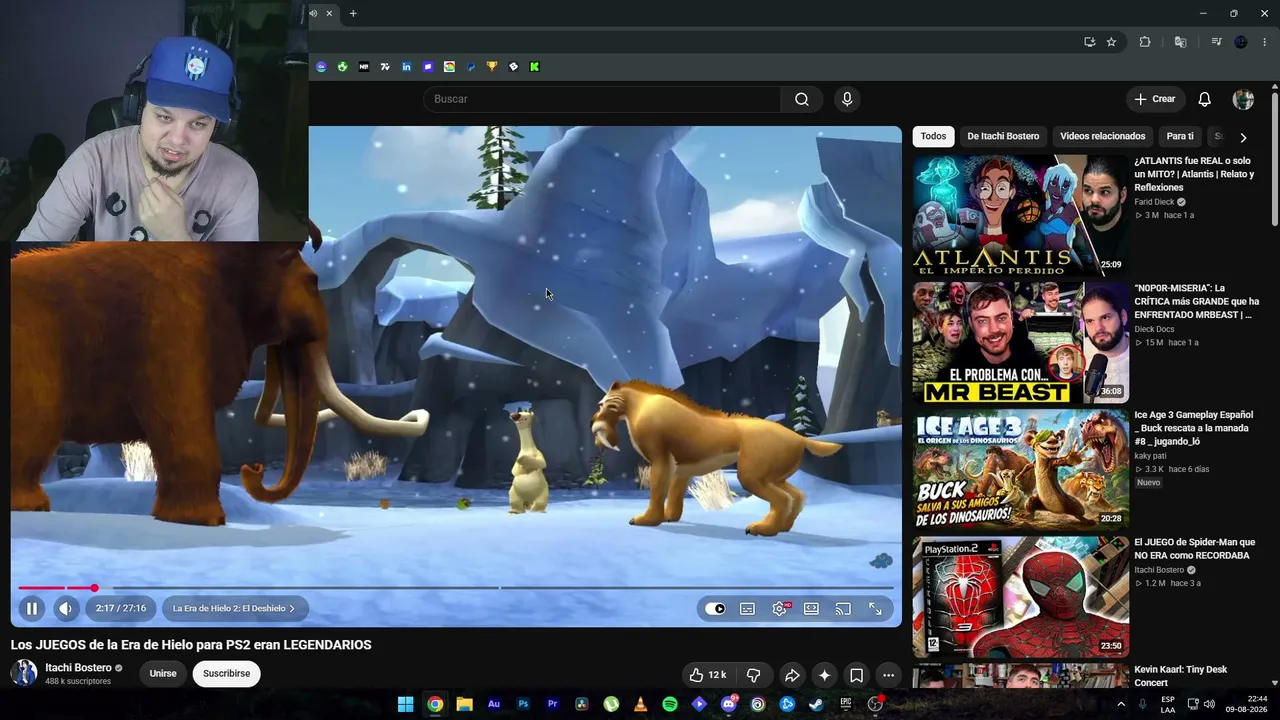Open the Atlantis video thumbnail
The width and height of the screenshot is (1280, 720).
point(1020,215)
